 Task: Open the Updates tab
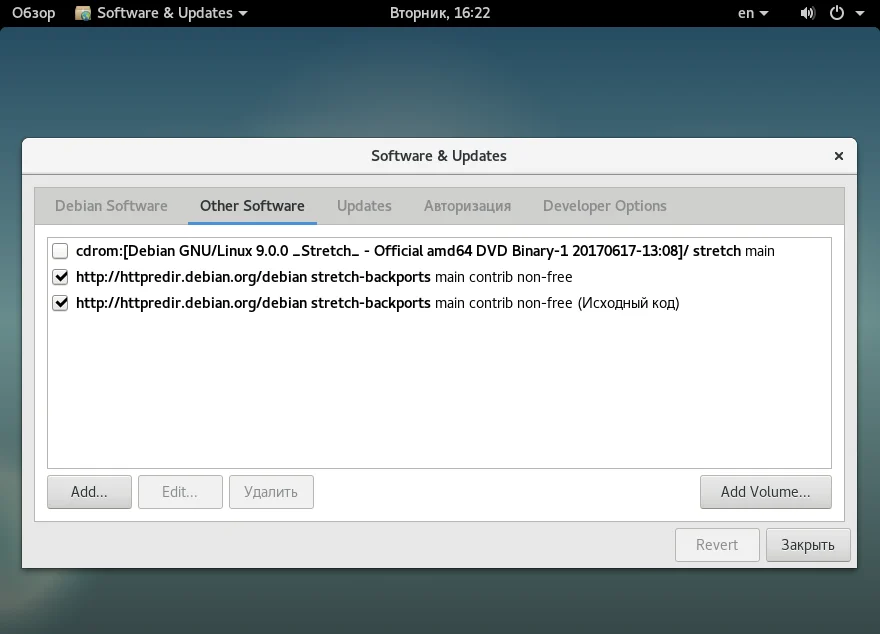coord(364,206)
